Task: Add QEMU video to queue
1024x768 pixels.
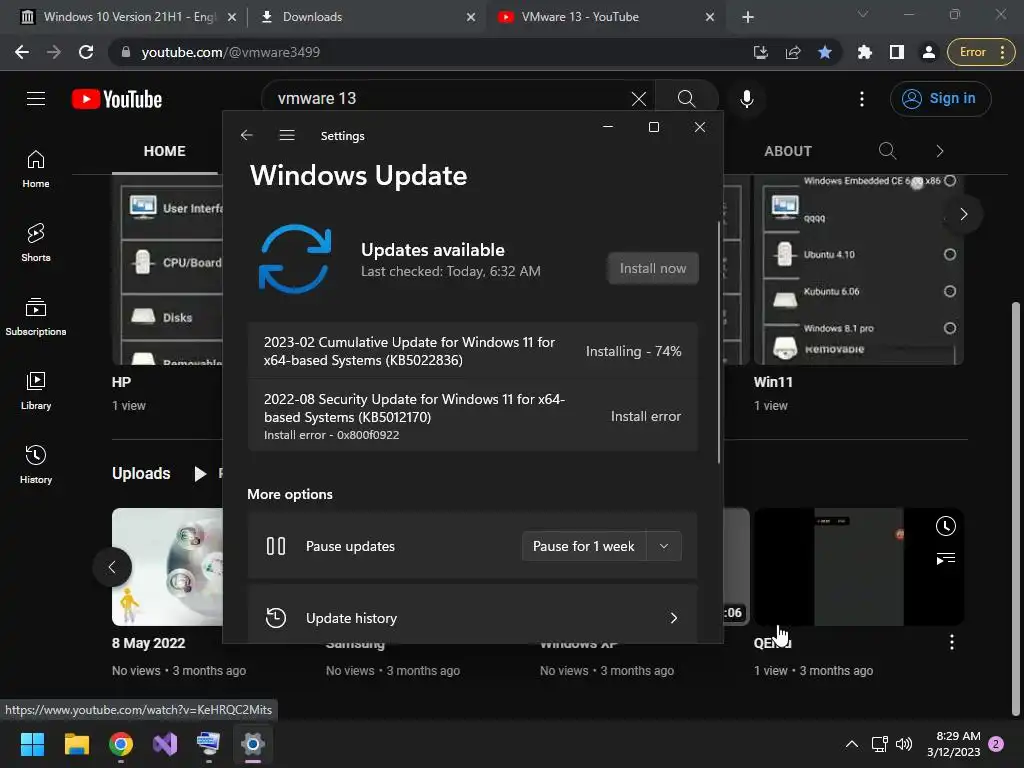Action: click(945, 558)
